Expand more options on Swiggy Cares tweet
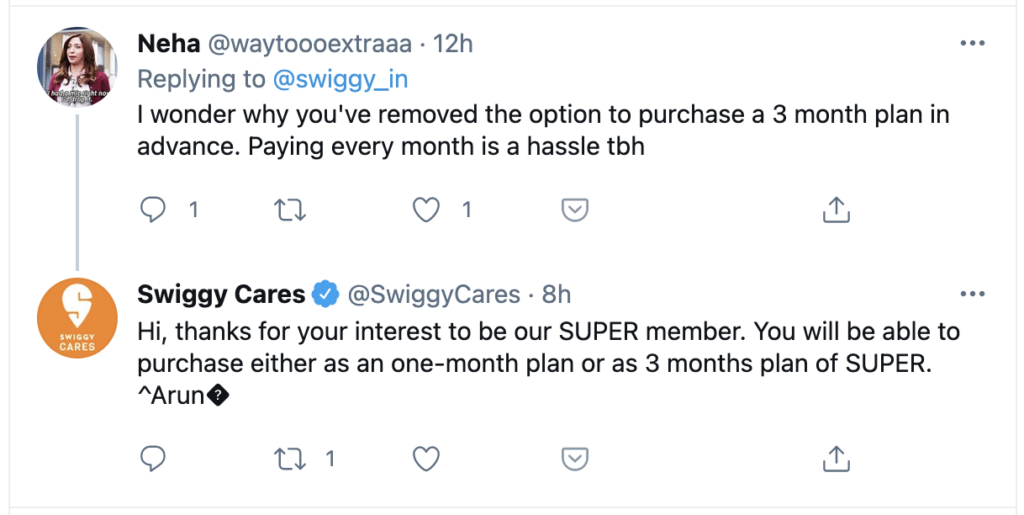Screen dimensions: 1024x515 coord(972,294)
